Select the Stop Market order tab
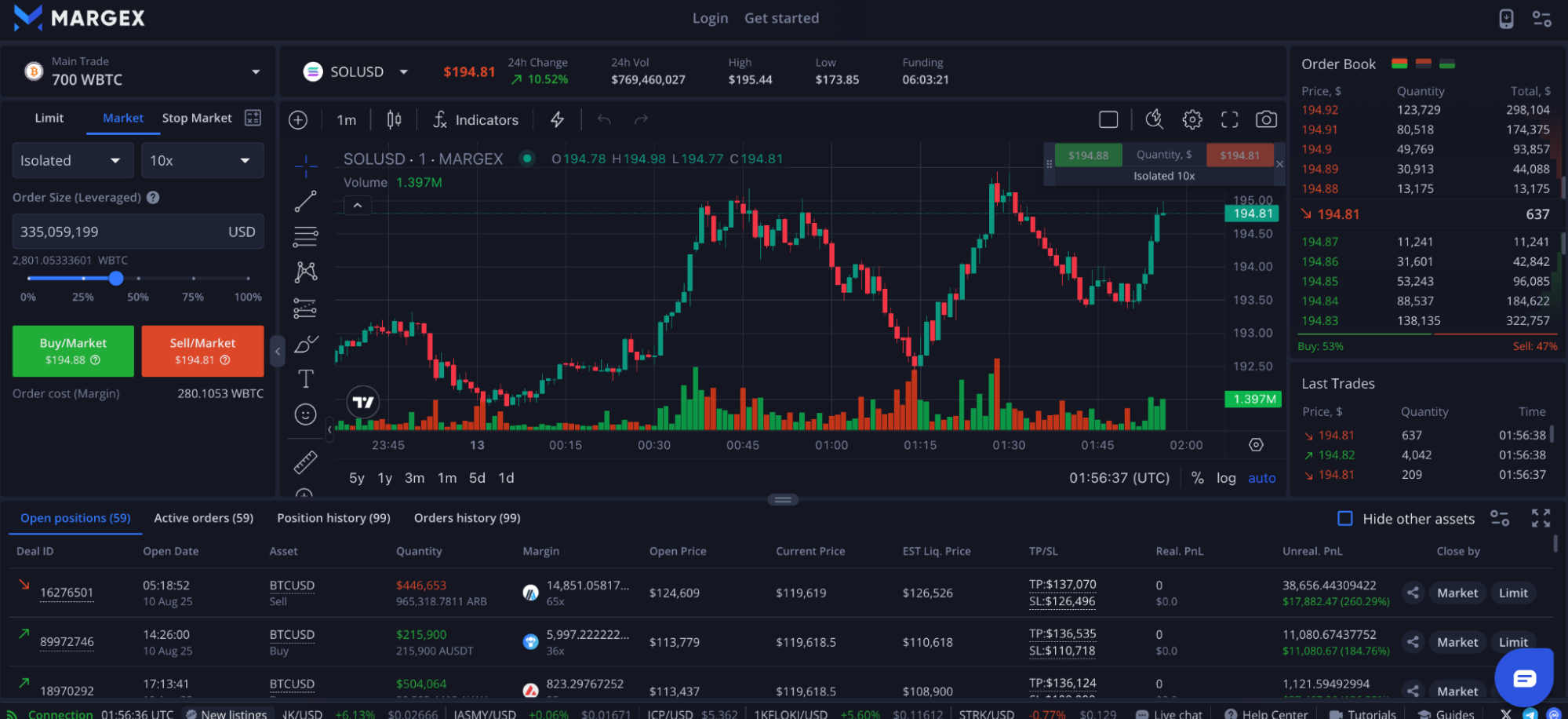1568x719 pixels. (x=196, y=118)
